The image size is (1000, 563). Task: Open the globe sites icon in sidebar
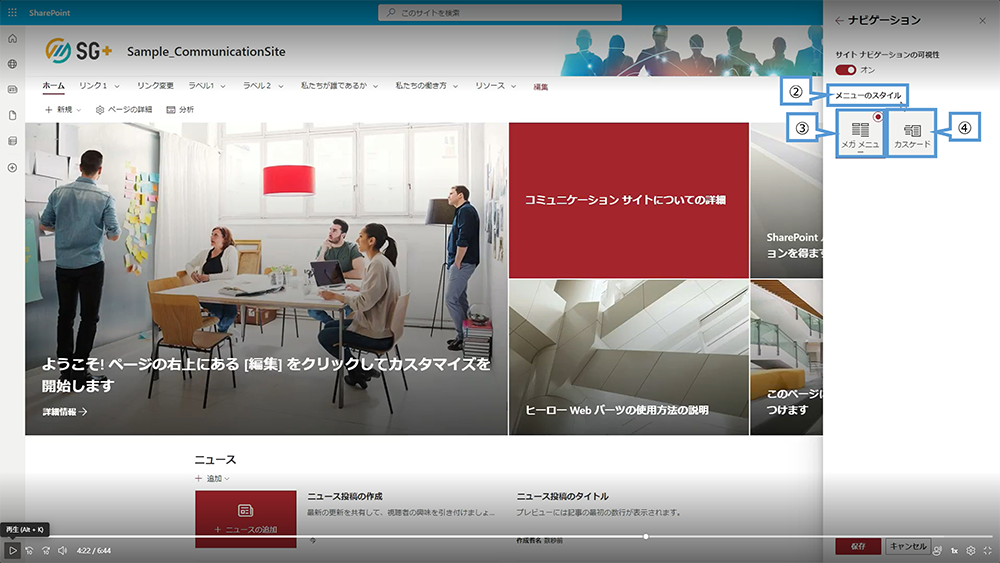[x=12, y=64]
